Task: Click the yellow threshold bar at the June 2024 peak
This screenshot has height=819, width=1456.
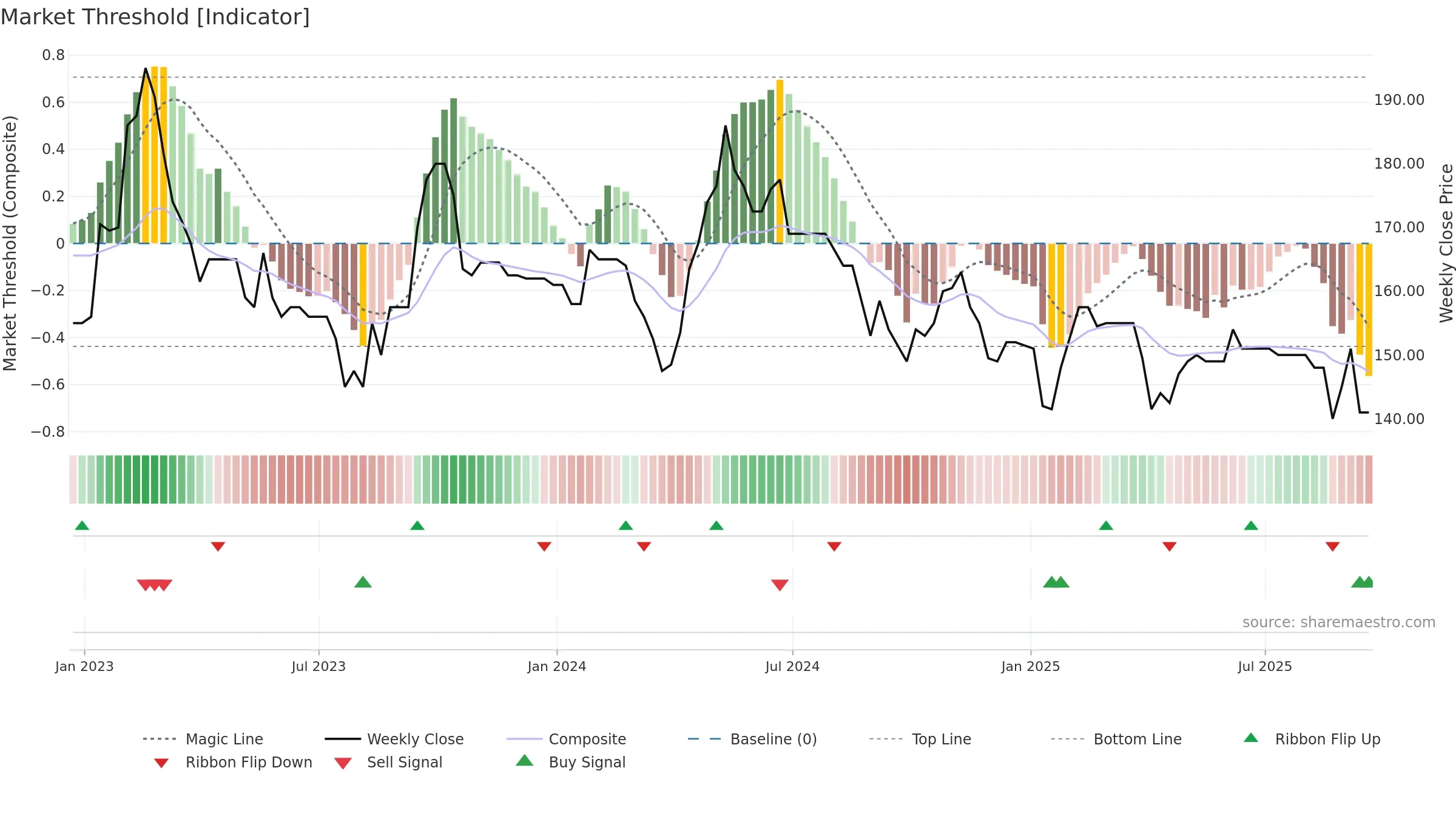Action: point(780,161)
